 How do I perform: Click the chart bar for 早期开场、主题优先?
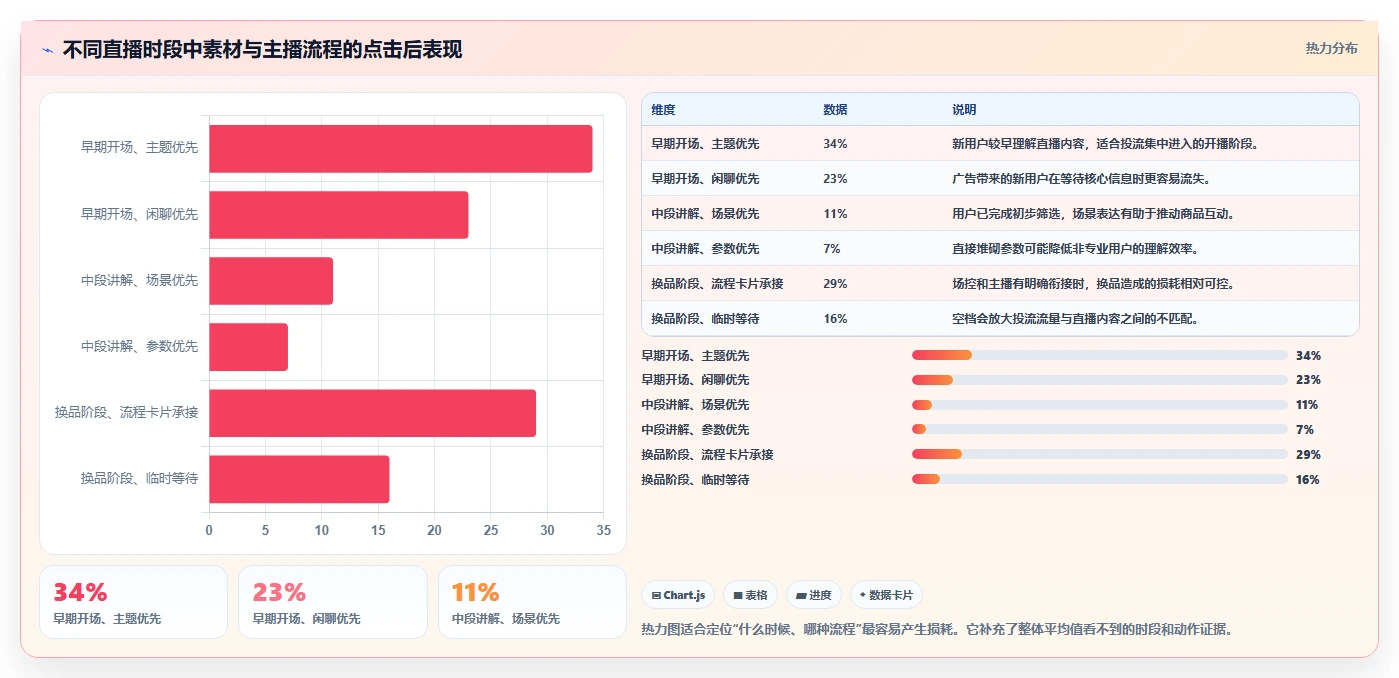[x=400, y=149]
